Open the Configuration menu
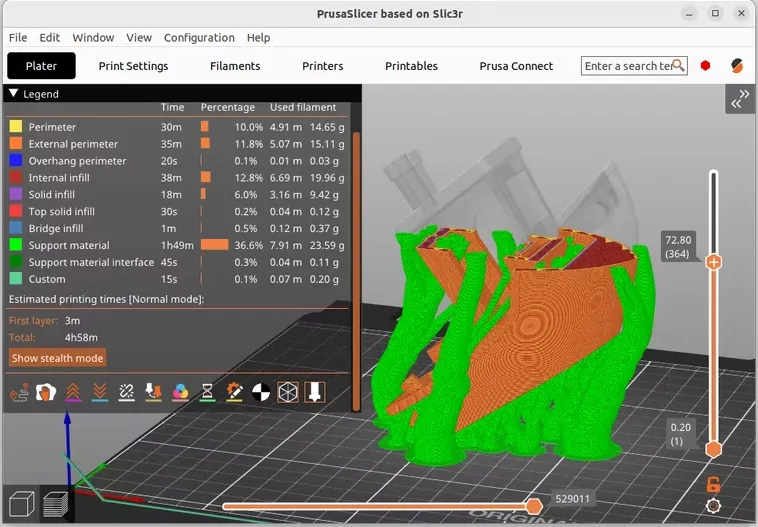Viewport: 758px width, 527px height. [199, 38]
